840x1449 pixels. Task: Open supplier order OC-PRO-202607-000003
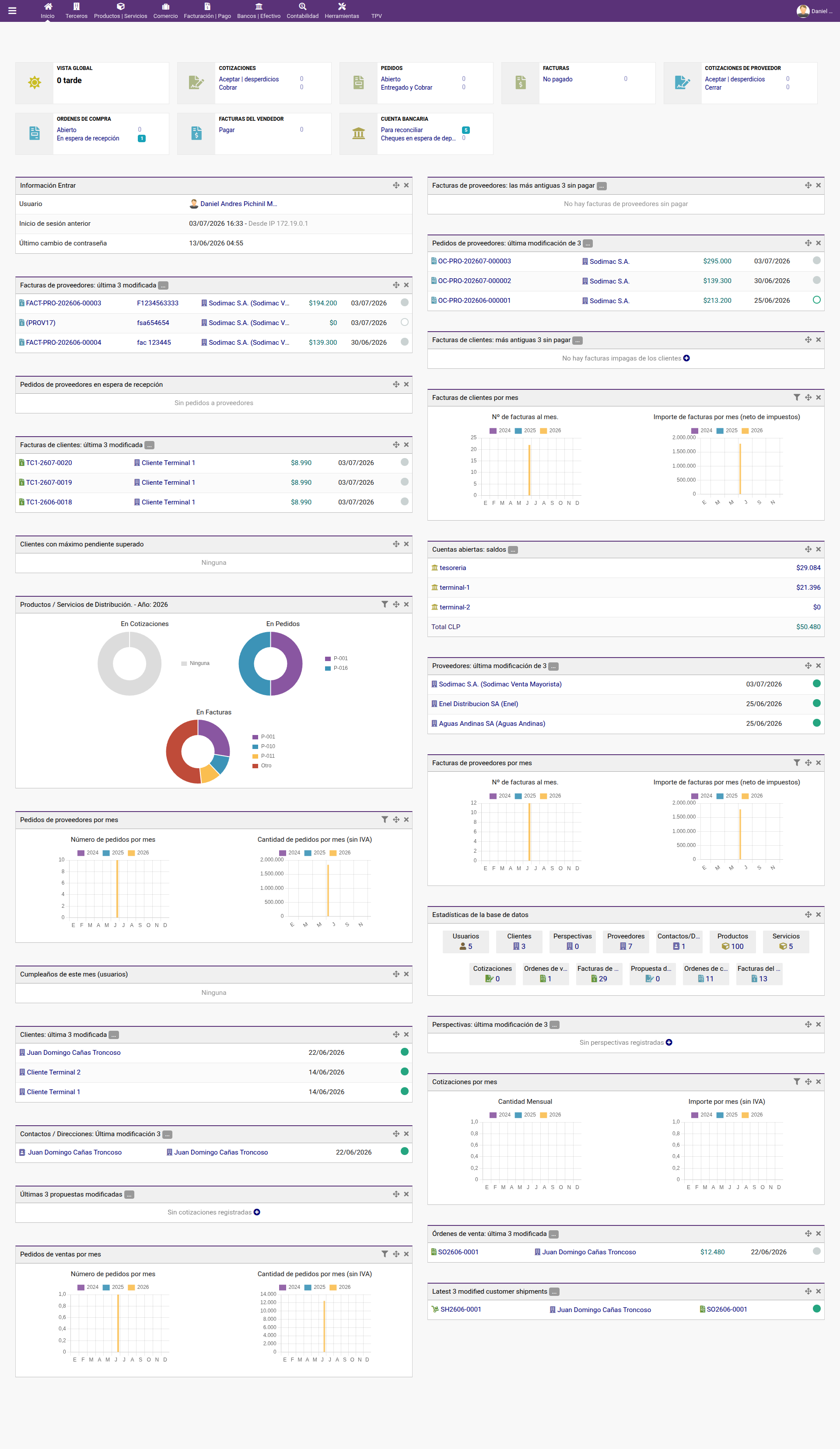click(x=474, y=261)
